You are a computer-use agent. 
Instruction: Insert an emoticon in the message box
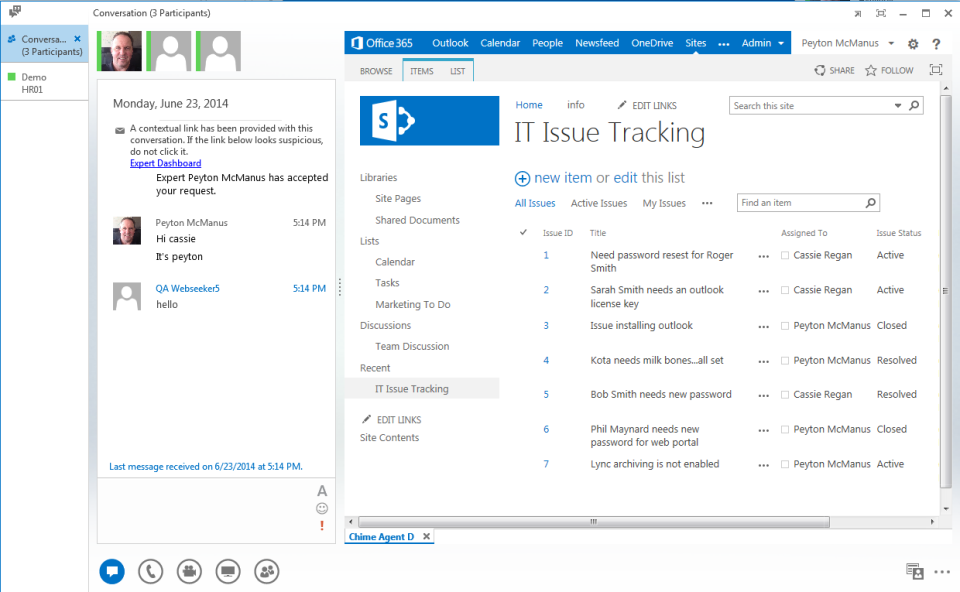[x=321, y=508]
